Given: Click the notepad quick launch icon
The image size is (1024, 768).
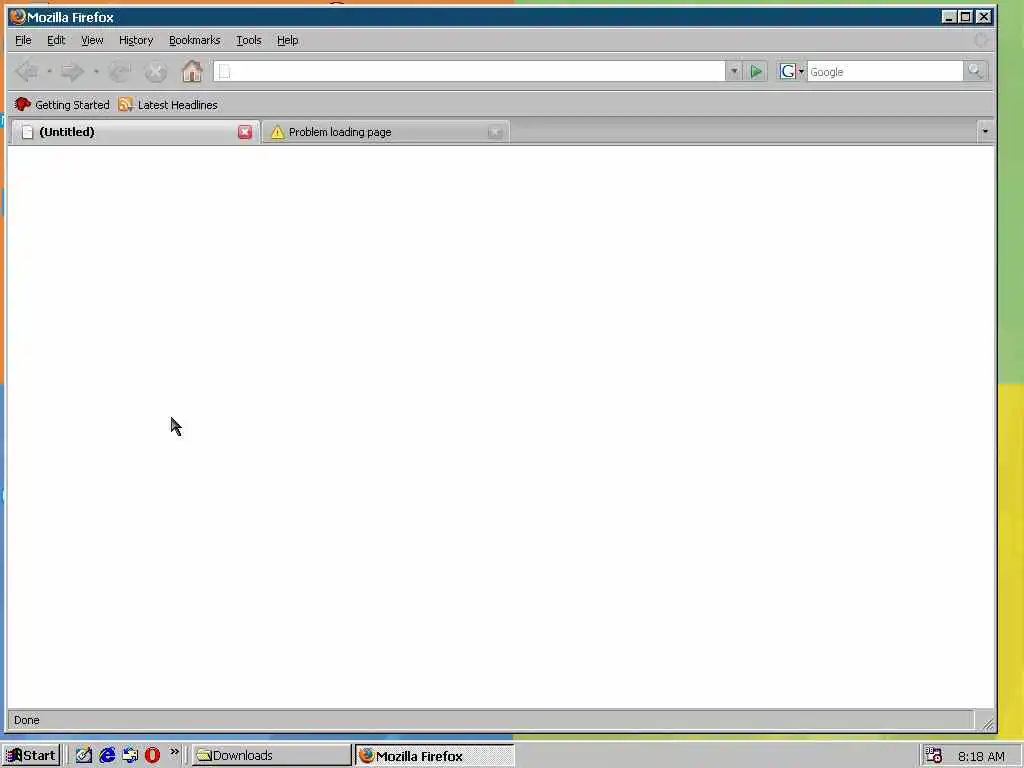Looking at the screenshot, I should [x=84, y=756].
